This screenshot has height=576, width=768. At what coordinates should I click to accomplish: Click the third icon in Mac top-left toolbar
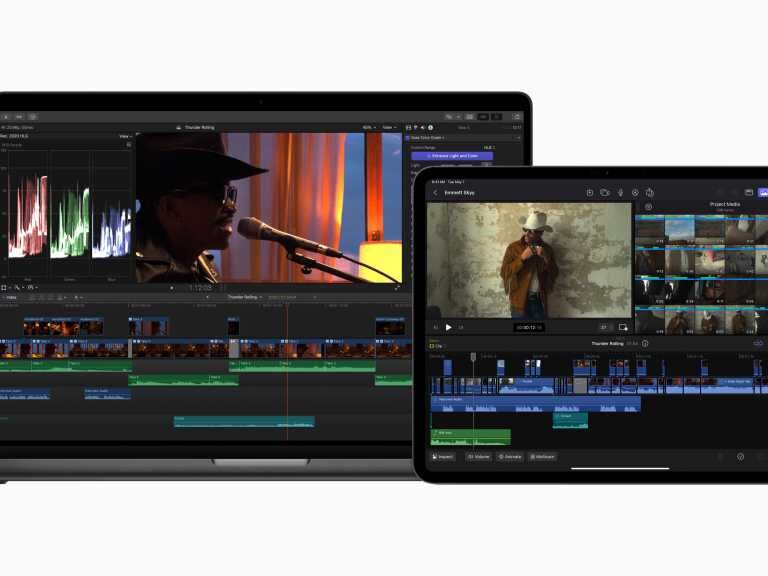[x=33, y=117]
